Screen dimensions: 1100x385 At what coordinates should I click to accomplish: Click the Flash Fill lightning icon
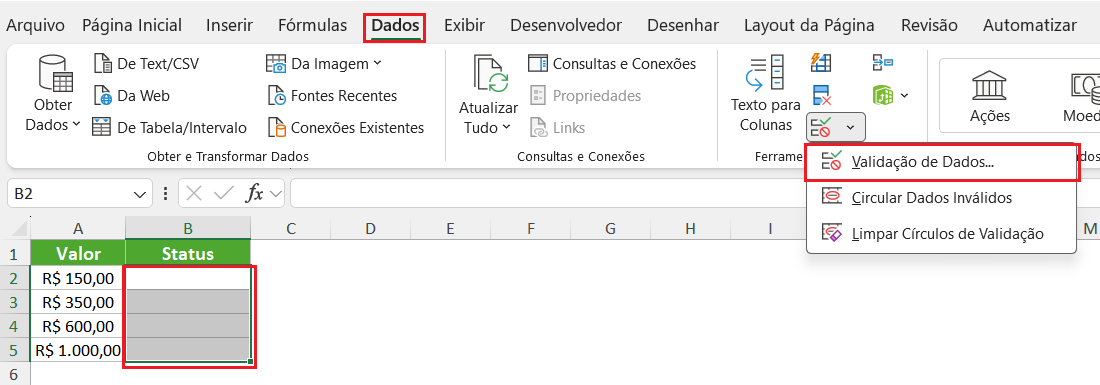(821, 62)
